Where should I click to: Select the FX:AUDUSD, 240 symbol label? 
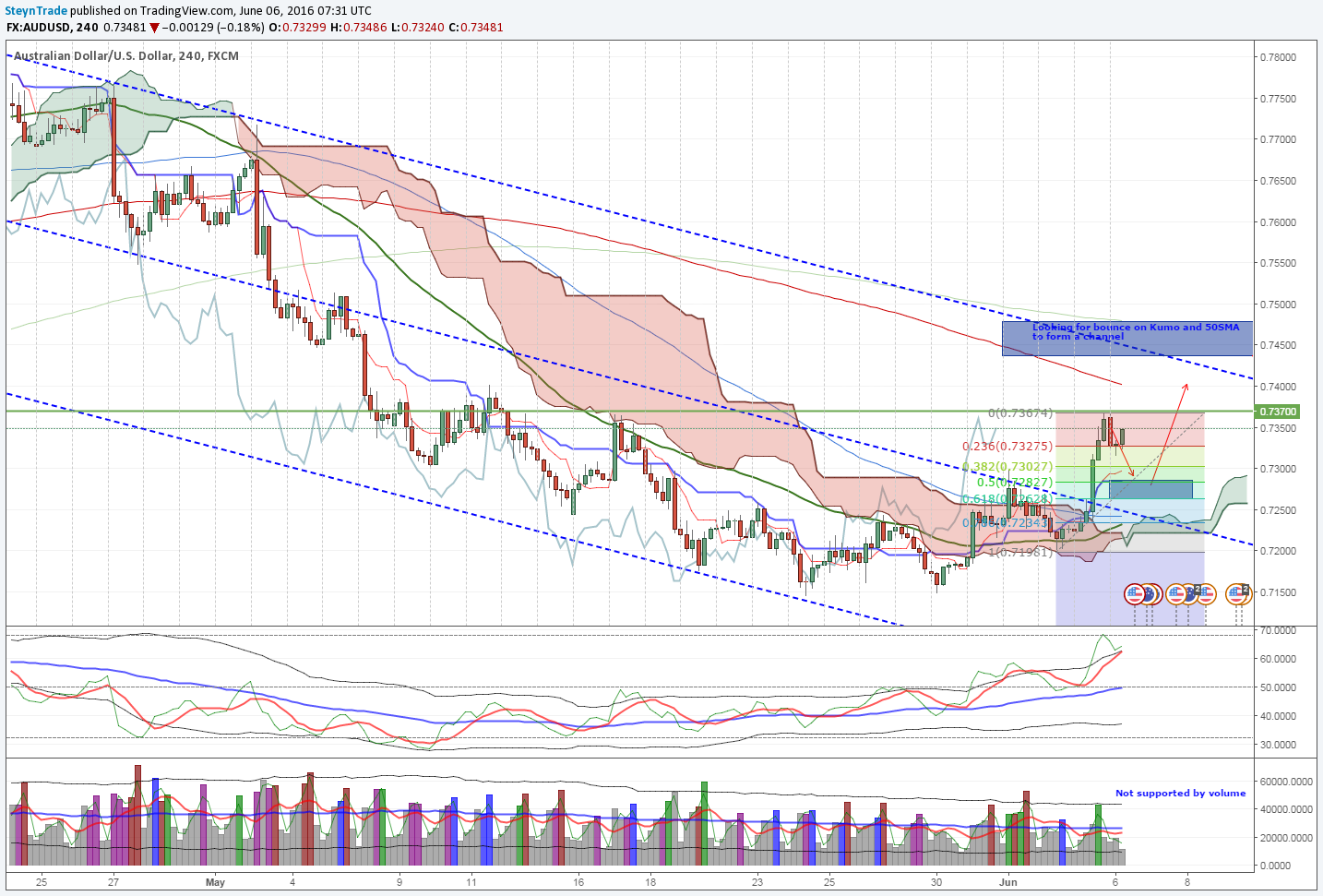coord(52,28)
